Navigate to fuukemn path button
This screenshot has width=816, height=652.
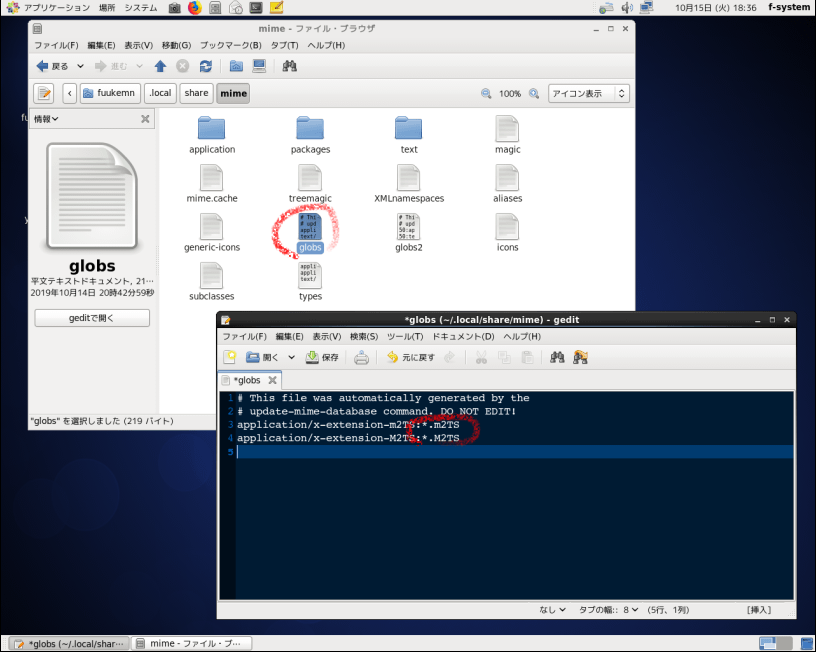click(x=110, y=93)
